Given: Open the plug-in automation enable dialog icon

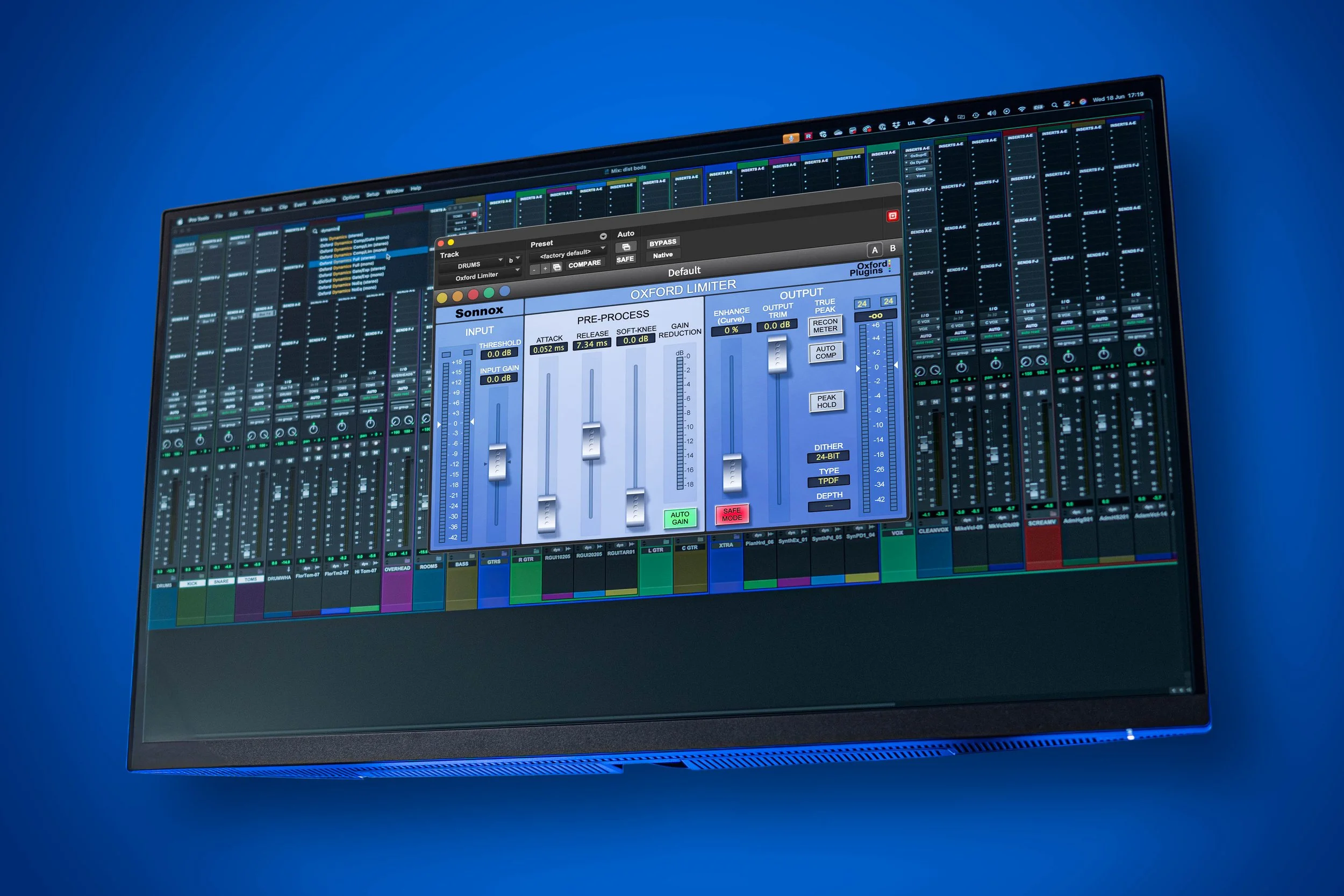Looking at the screenshot, I should [x=626, y=247].
